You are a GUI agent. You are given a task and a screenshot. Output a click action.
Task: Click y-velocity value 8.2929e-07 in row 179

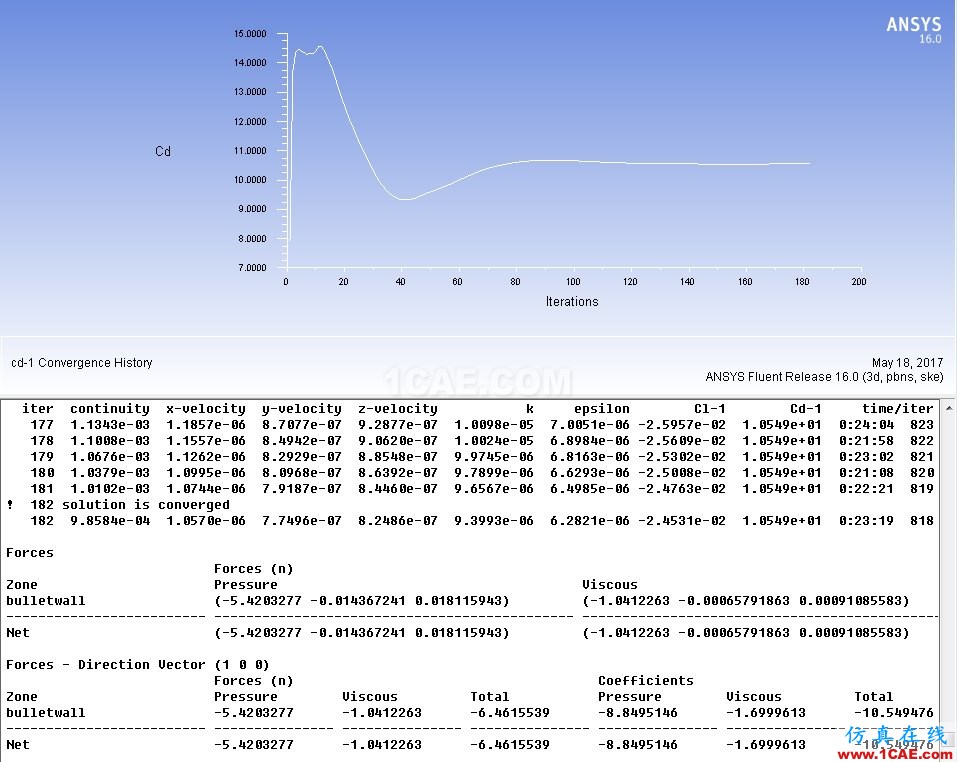302,456
